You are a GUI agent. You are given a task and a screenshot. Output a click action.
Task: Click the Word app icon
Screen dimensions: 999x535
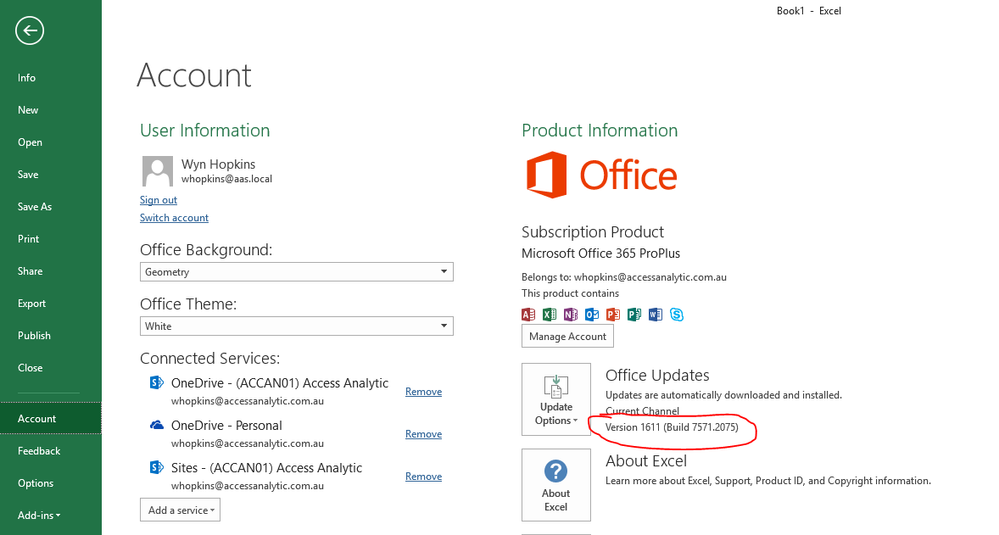click(x=656, y=314)
